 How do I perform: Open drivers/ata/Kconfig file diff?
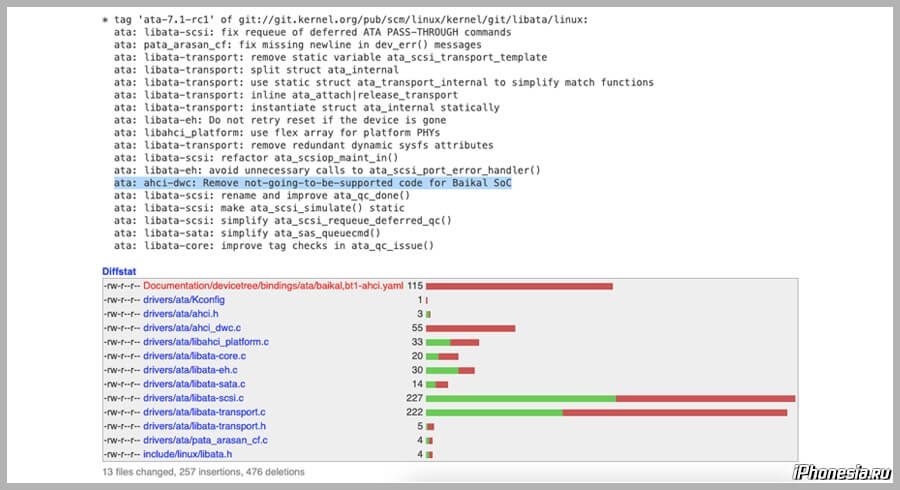coord(183,300)
